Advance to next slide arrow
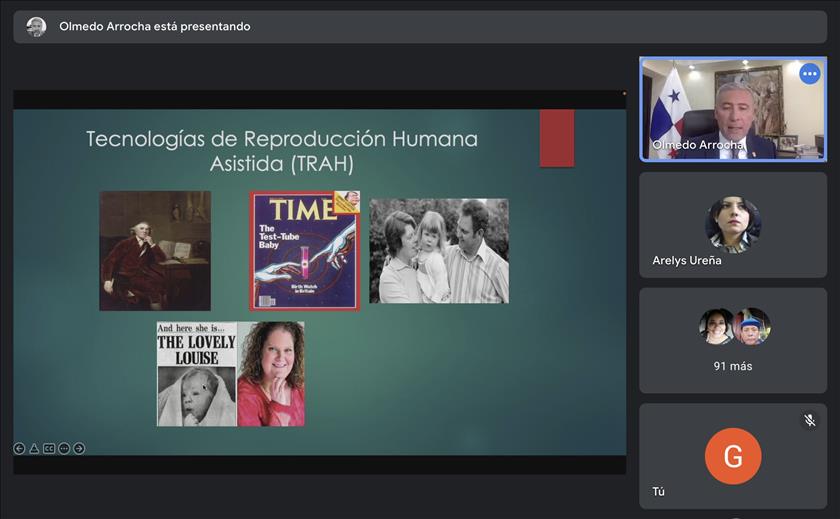Screen dimensions: 840x519 click(x=79, y=448)
